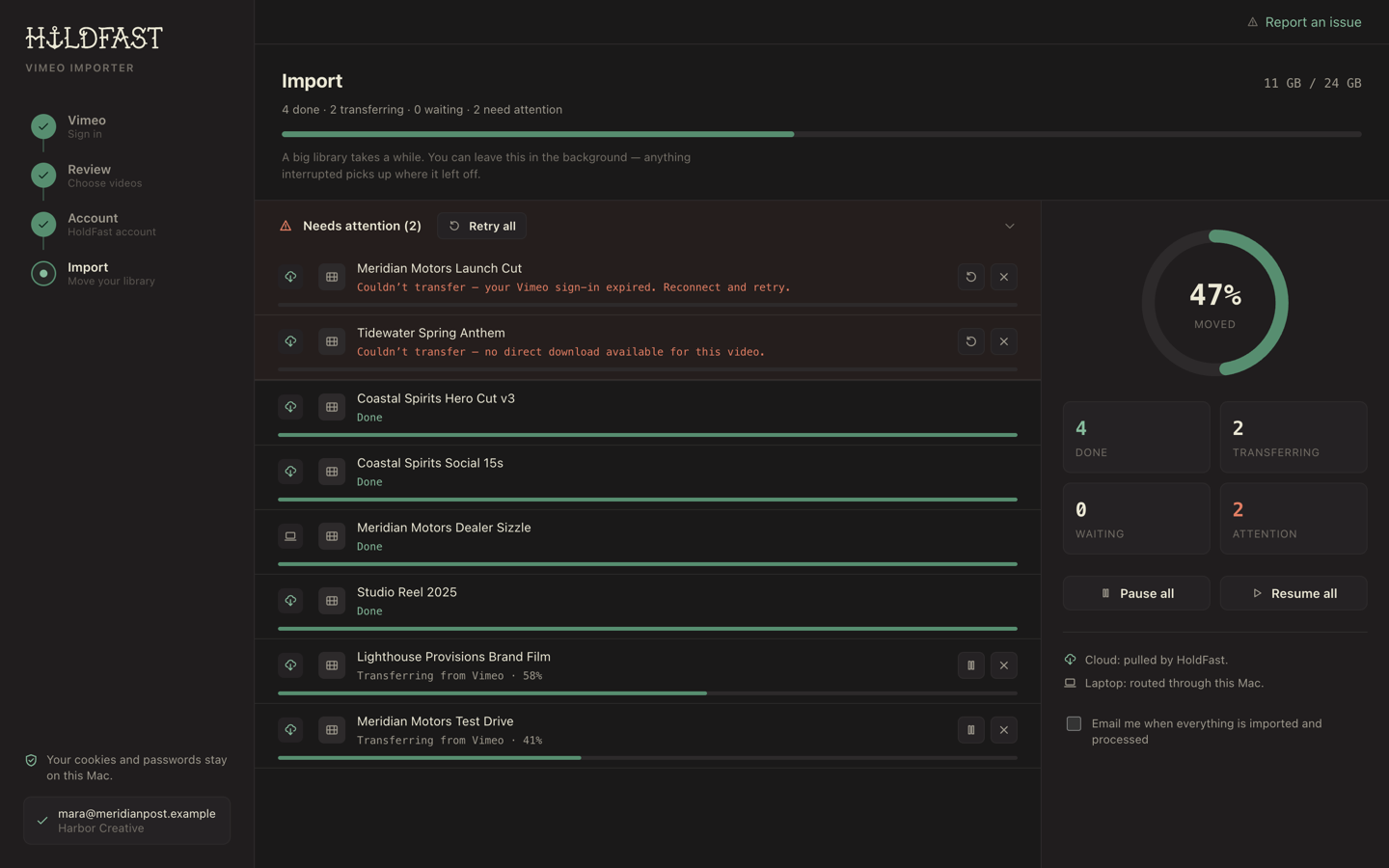Click thumbnail icon for Studio Reel 2025

[332, 601]
